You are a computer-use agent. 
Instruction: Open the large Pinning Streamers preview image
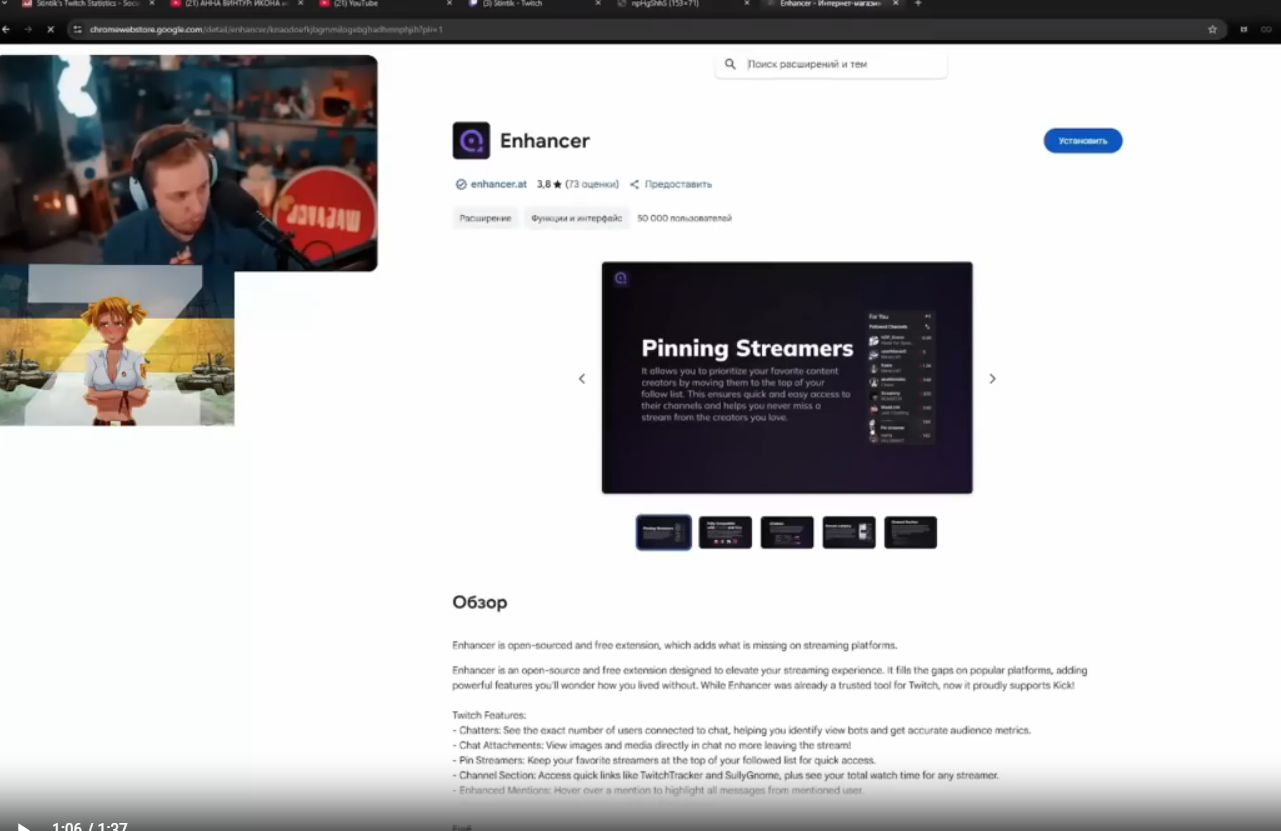787,378
